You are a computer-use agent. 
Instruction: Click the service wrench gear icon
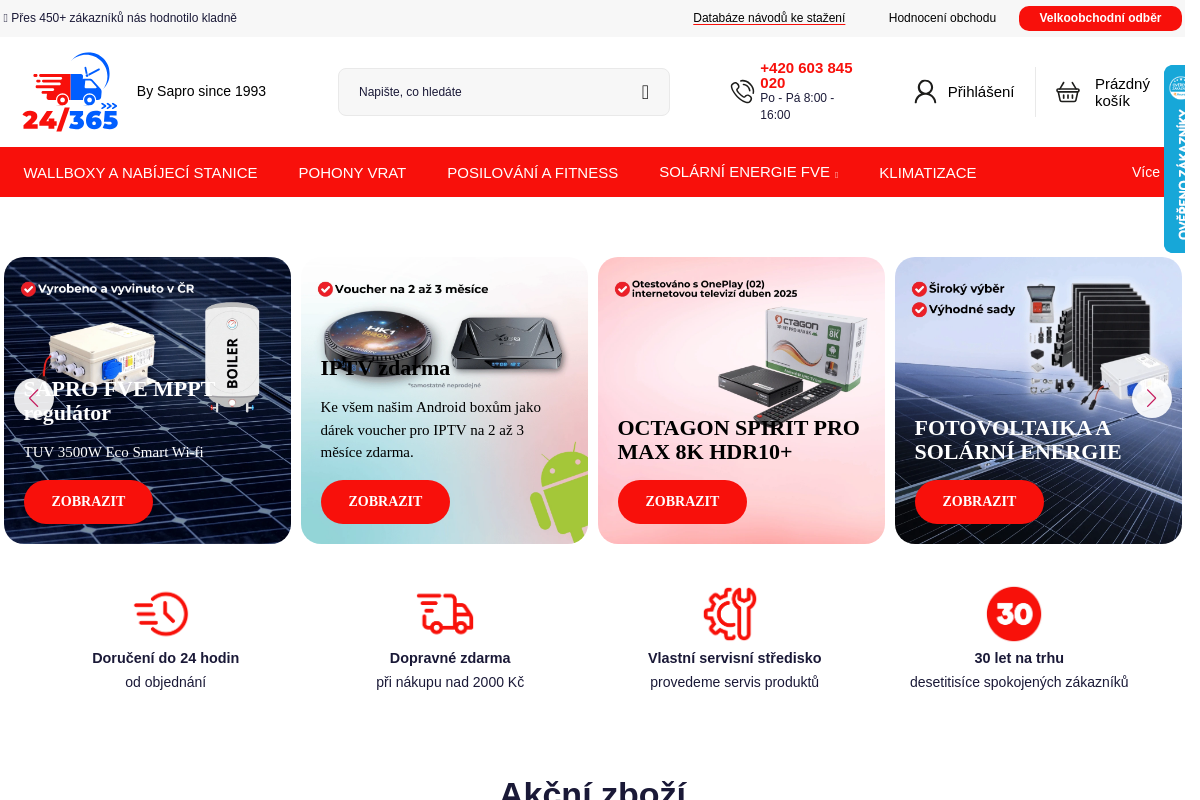(x=730, y=614)
